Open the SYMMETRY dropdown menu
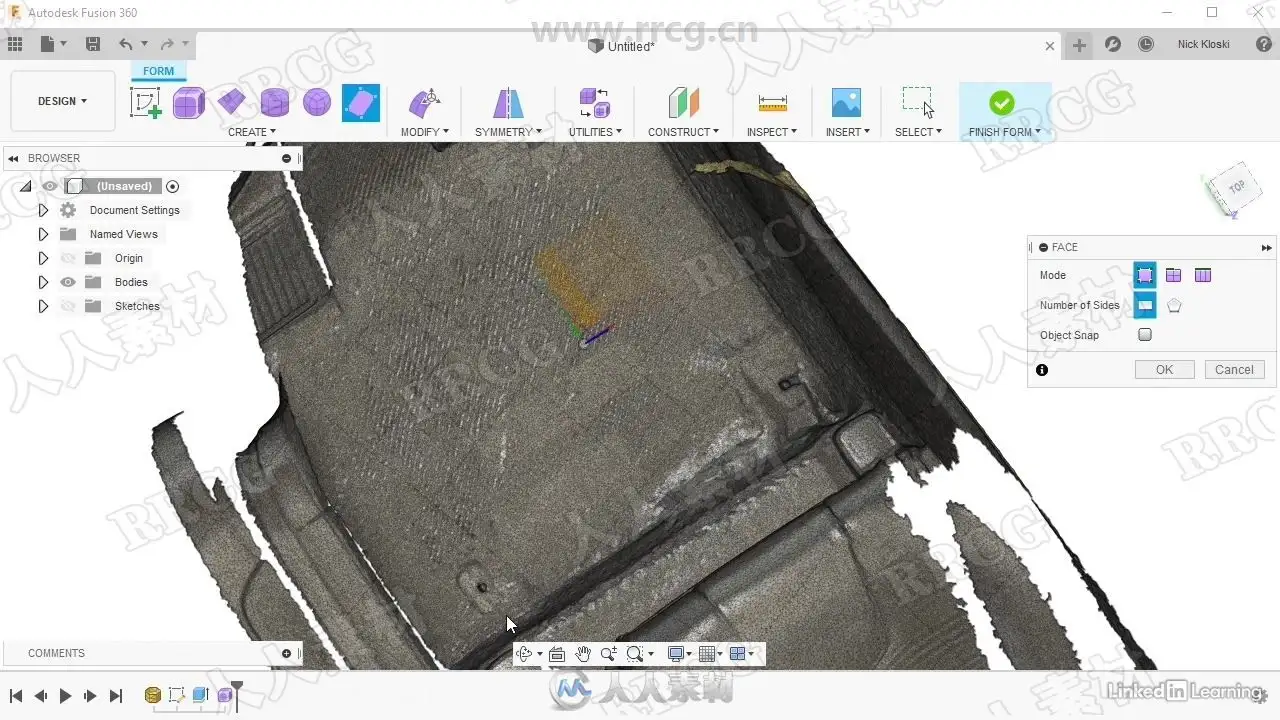 coord(508,132)
